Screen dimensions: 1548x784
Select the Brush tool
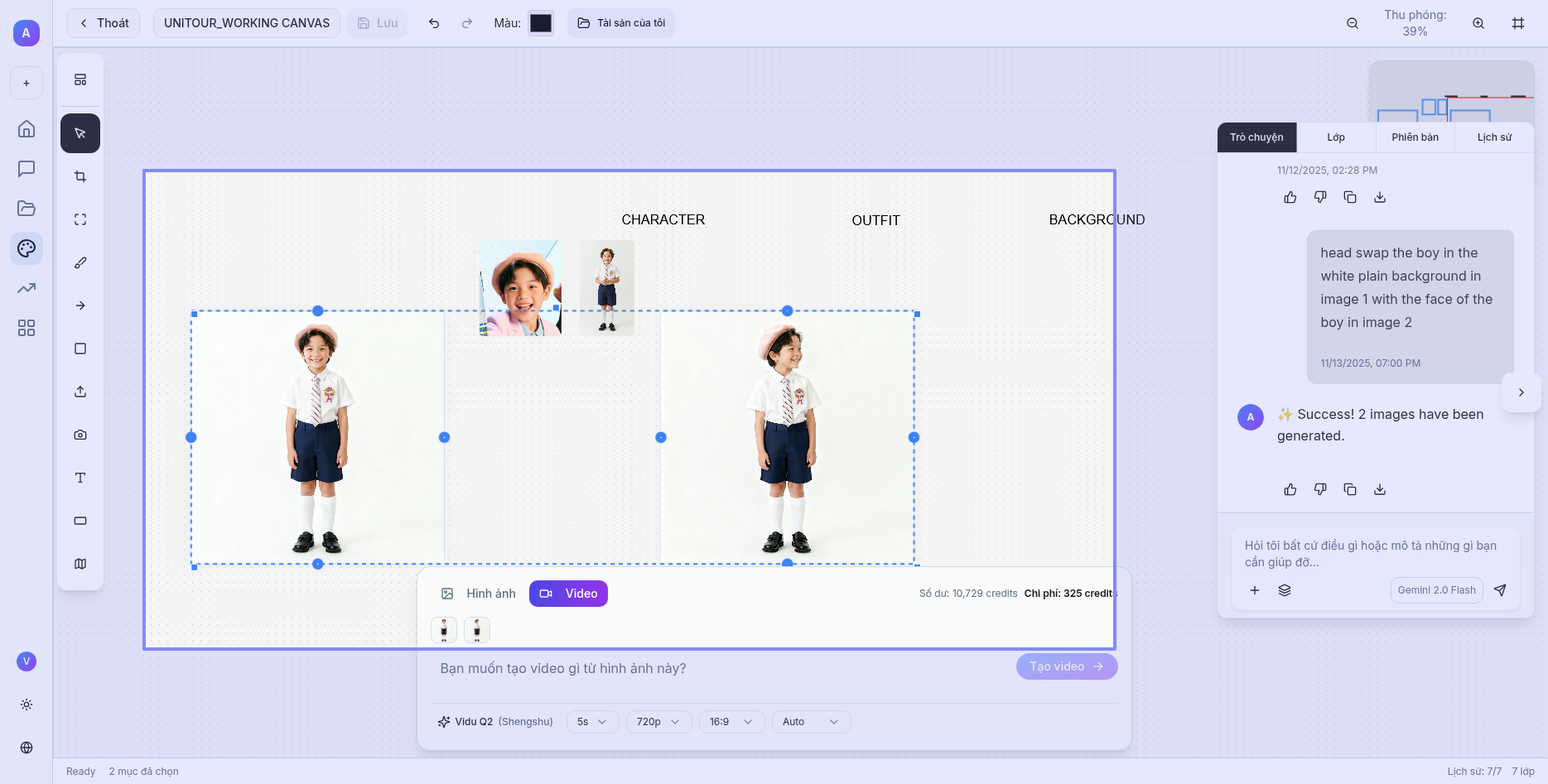point(80,262)
